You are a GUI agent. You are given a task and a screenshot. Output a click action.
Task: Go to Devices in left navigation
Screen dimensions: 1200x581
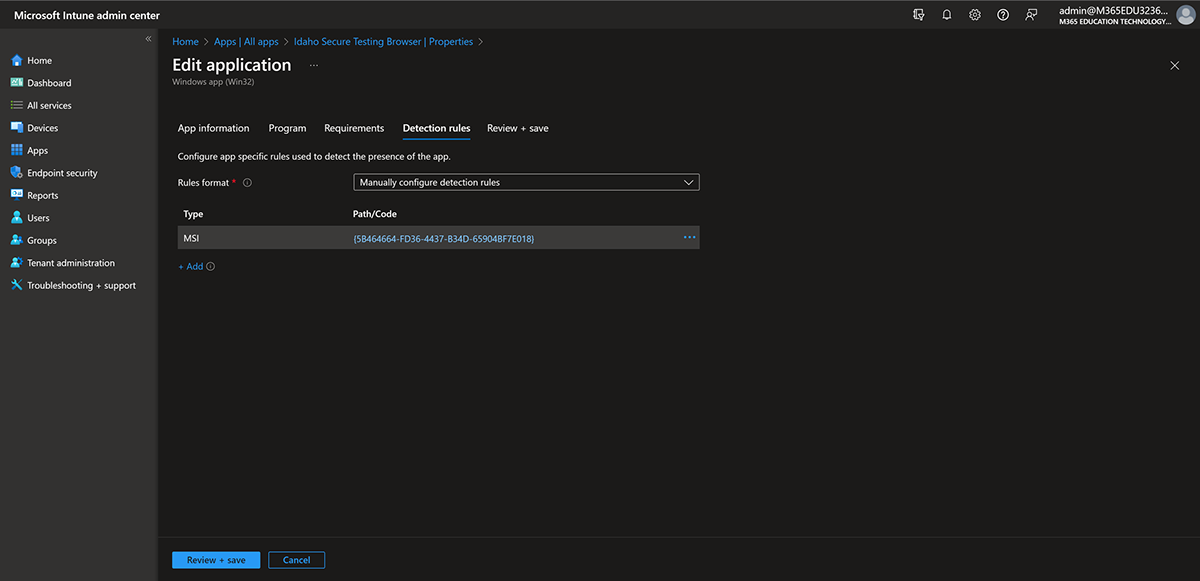pyautogui.click(x=42, y=128)
